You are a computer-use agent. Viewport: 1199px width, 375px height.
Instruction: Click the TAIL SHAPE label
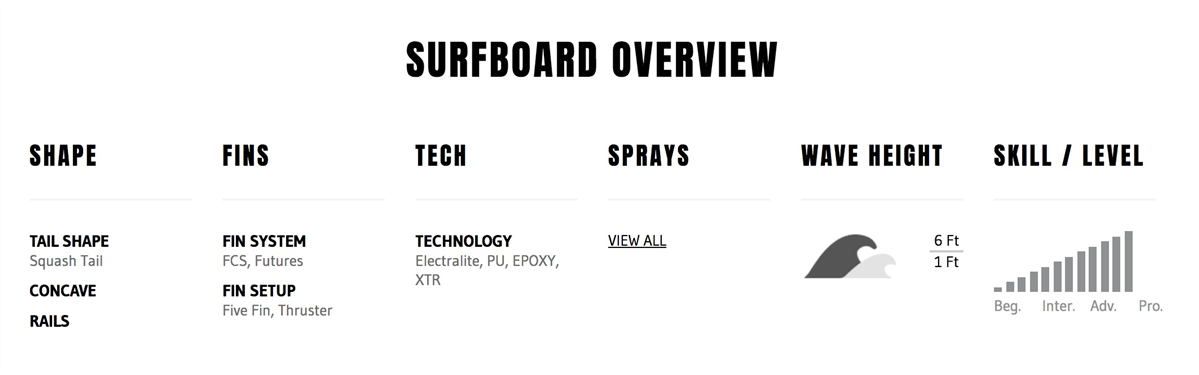click(x=69, y=241)
